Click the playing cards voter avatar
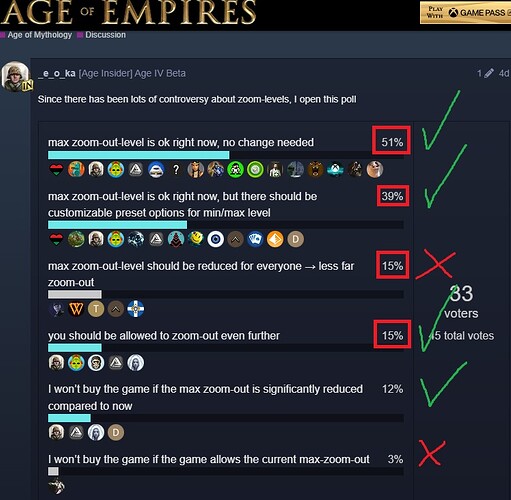 point(255,239)
